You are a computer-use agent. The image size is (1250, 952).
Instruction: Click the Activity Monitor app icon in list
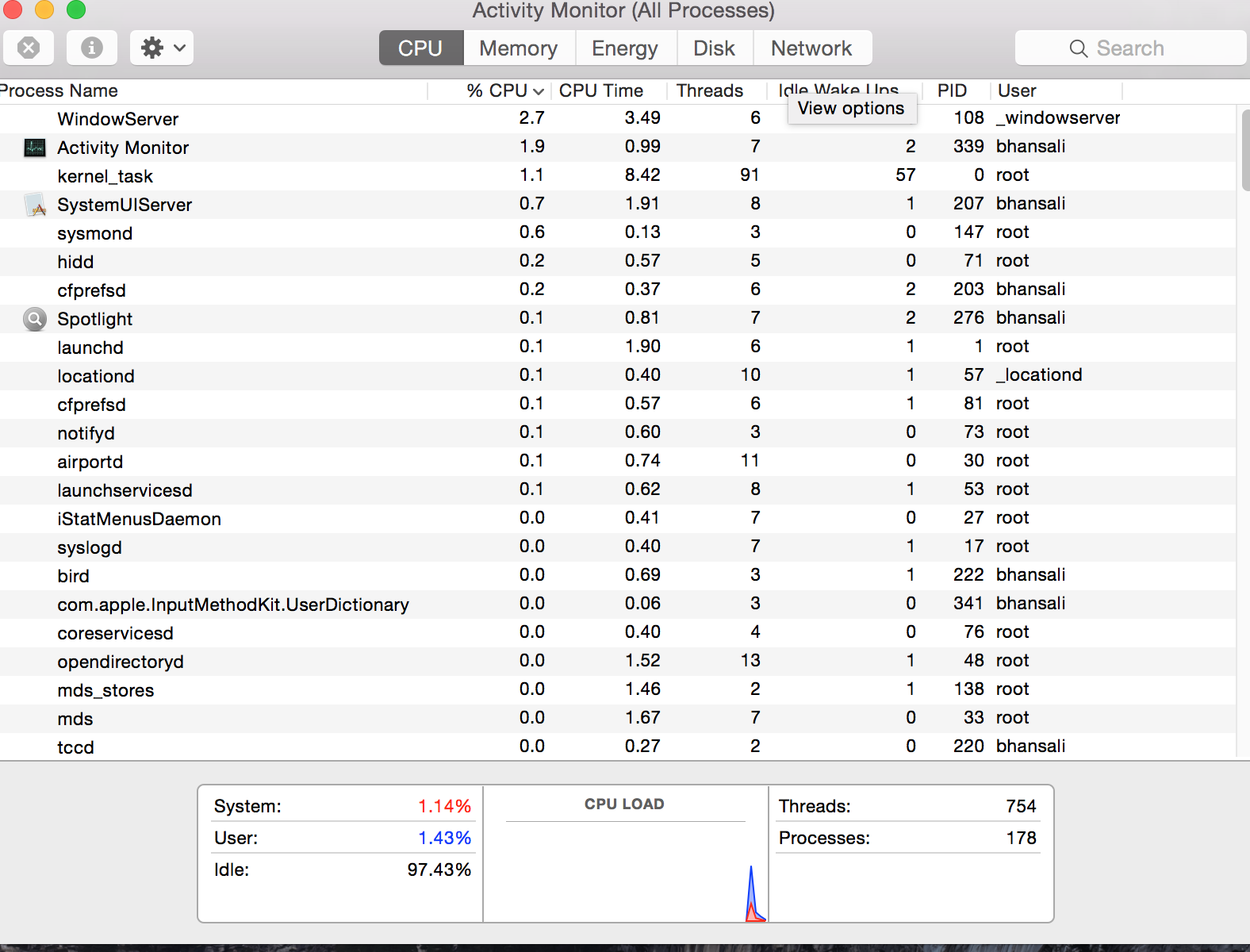35,148
